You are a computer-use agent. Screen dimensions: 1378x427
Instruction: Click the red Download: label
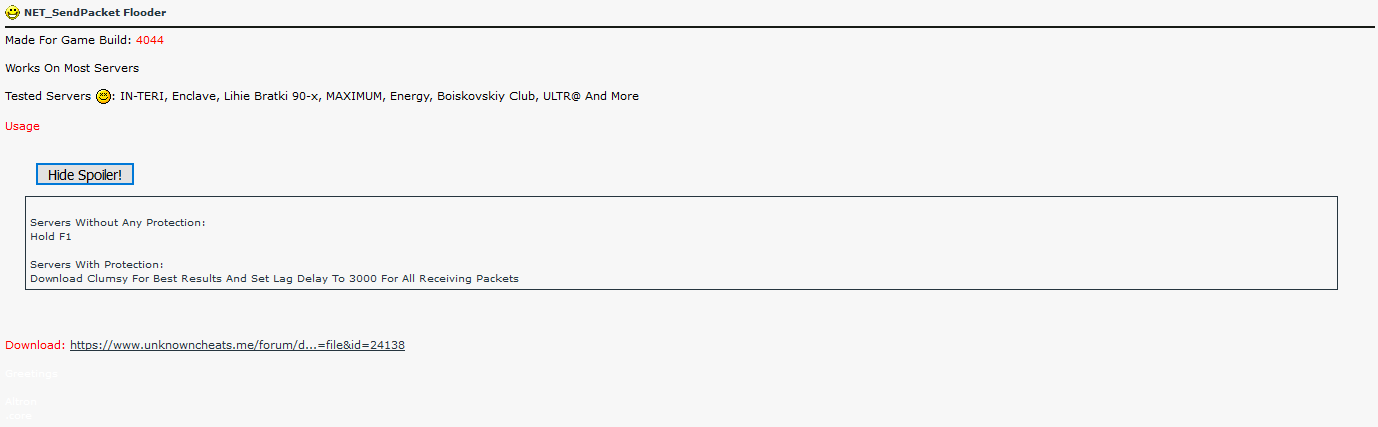(x=35, y=345)
